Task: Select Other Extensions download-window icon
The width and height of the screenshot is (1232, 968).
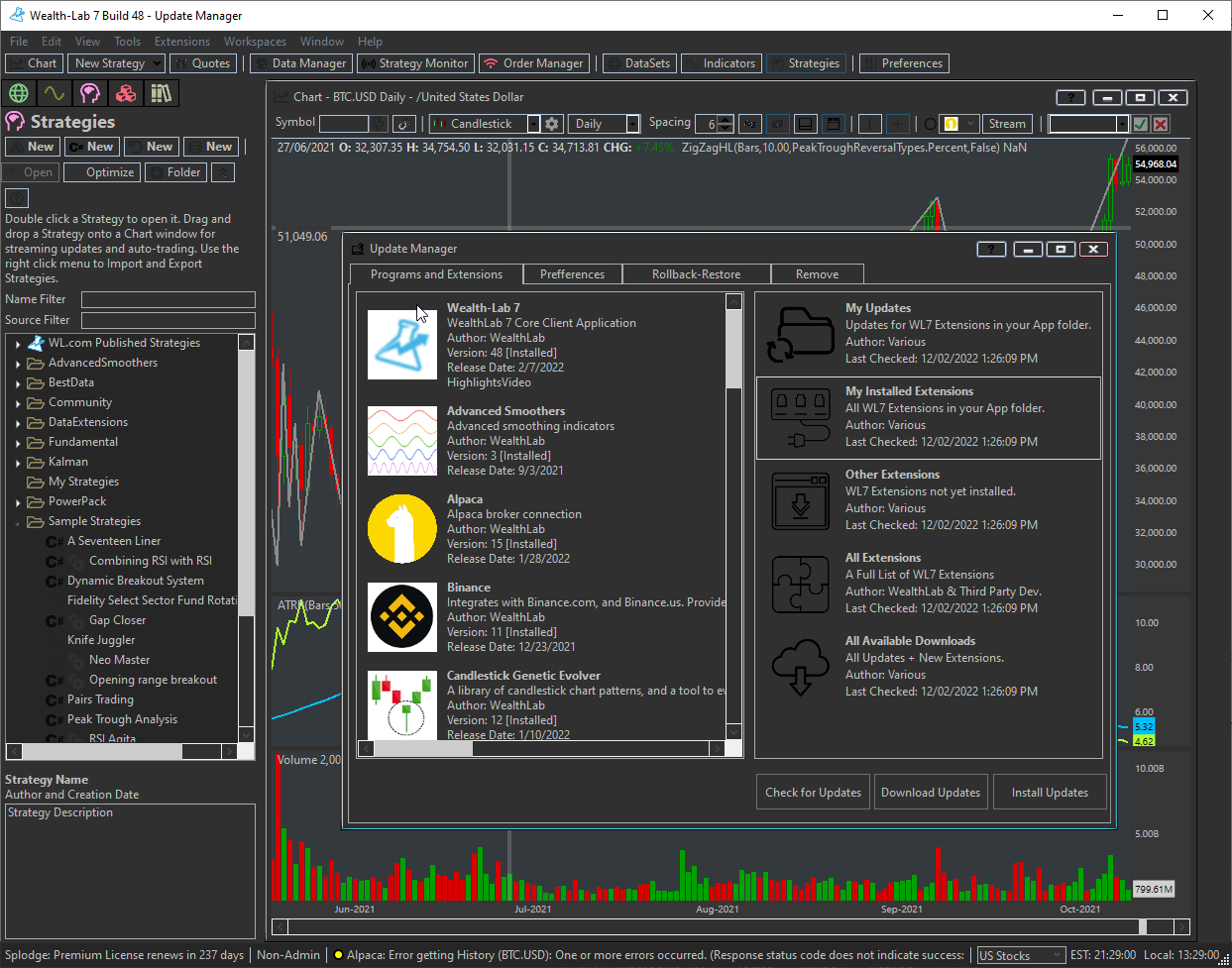Action: click(x=800, y=500)
